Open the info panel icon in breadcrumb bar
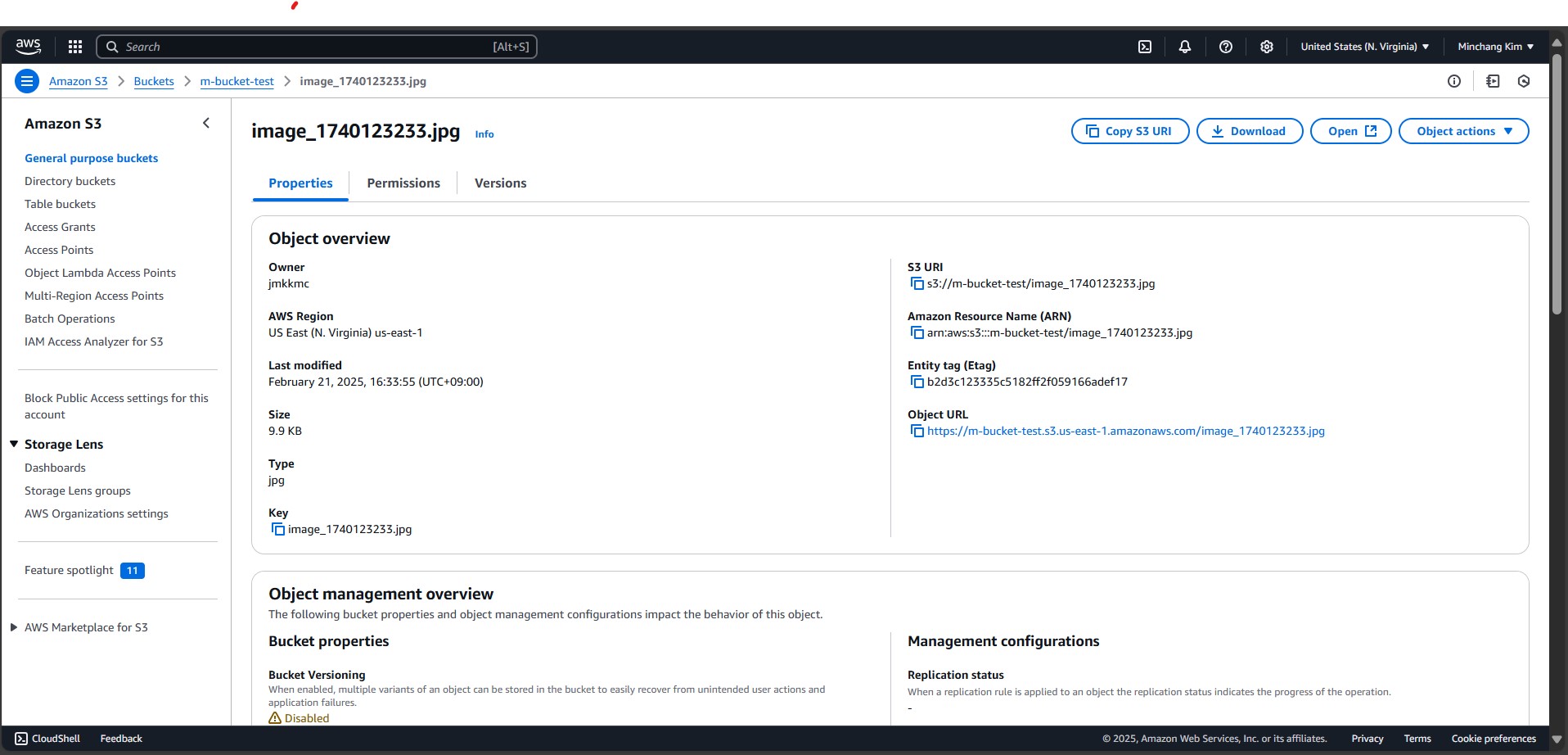1568x755 pixels. coord(1454,81)
